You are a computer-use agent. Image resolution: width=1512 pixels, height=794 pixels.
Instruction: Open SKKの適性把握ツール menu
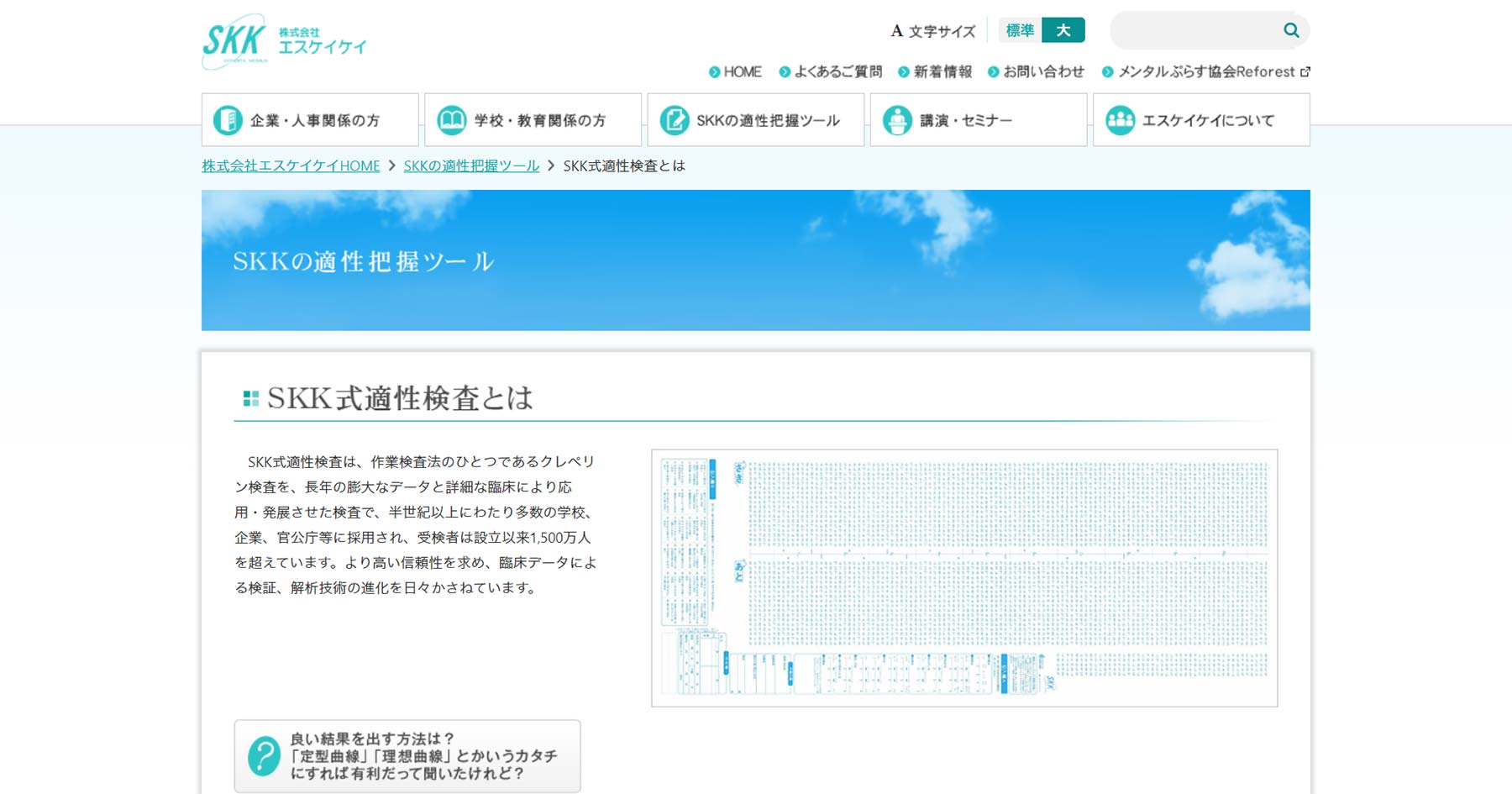point(756,120)
